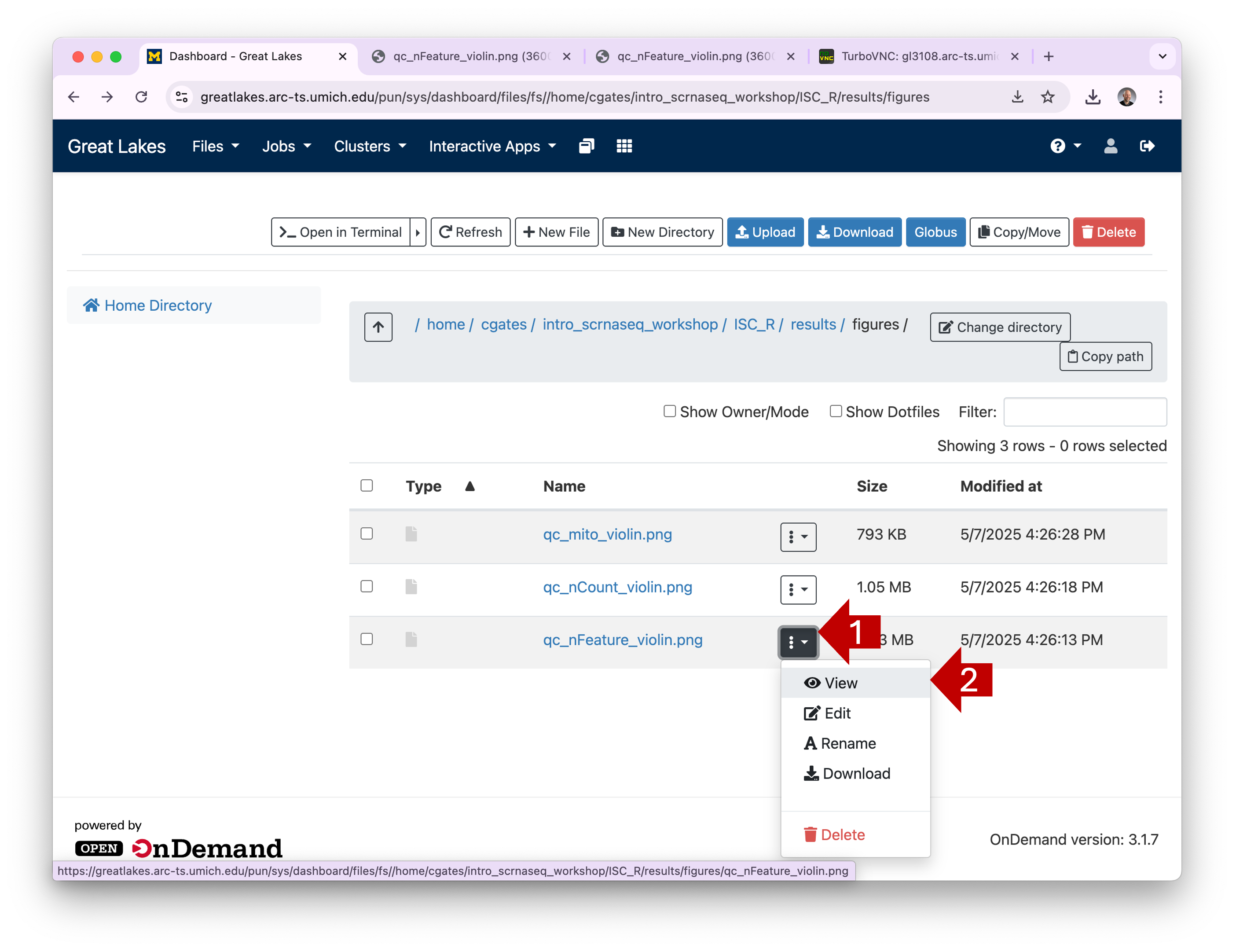Click the user profile icon in navbar
Image resolution: width=1236 pixels, height=952 pixels.
tap(1110, 146)
